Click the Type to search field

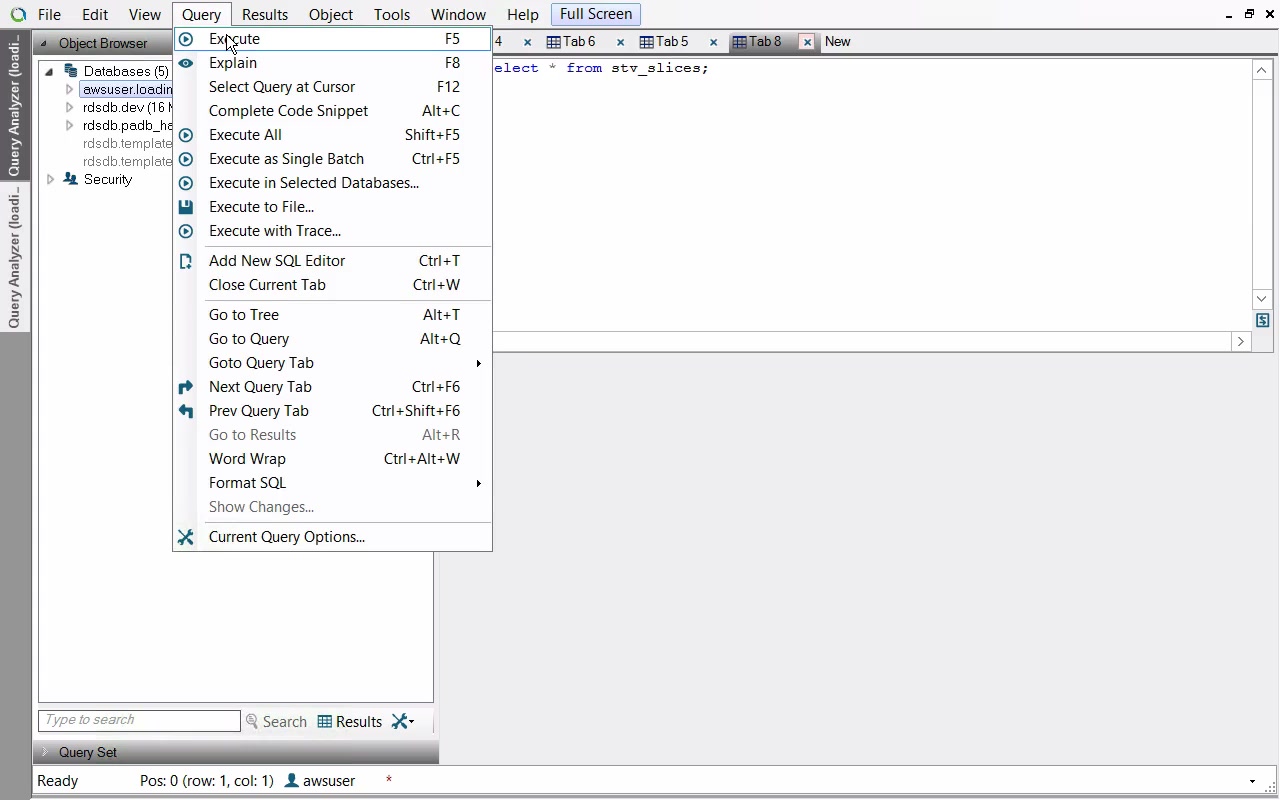point(139,720)
